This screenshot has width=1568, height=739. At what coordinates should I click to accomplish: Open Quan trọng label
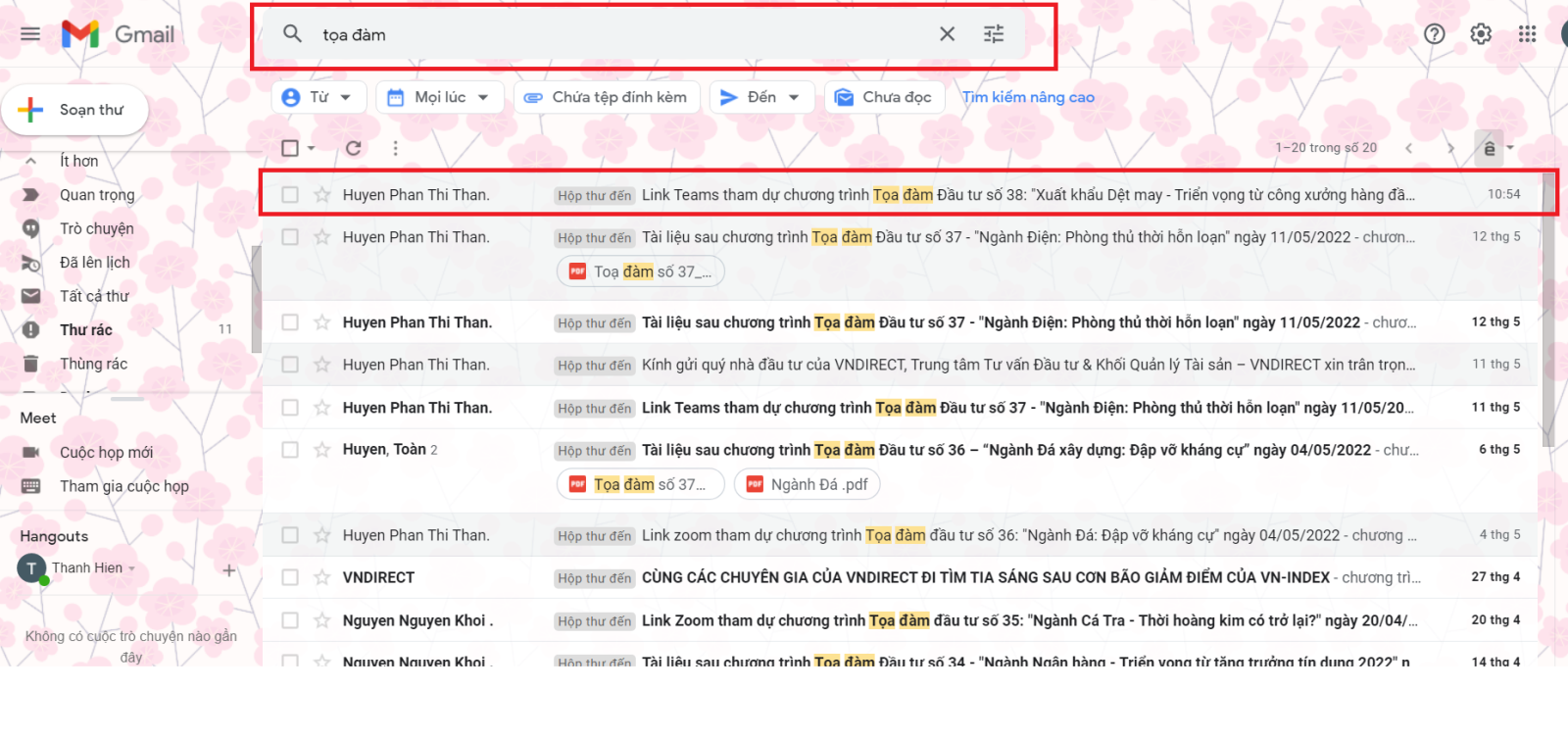coord(97,195)
